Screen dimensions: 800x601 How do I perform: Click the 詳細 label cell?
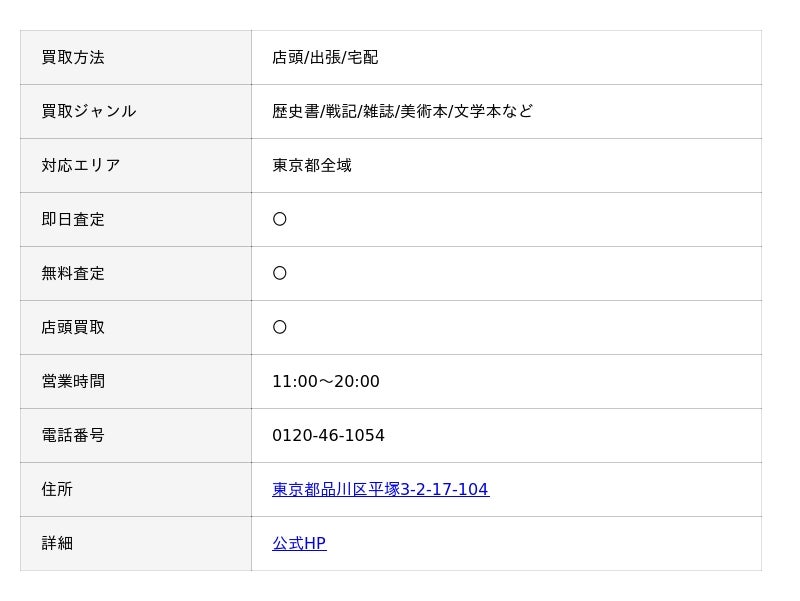tap(57, 544)
